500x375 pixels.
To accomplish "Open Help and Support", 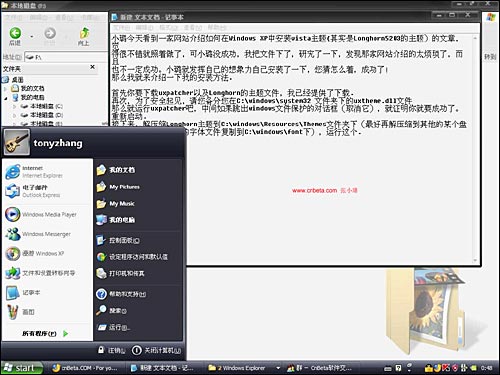I will (x=121, y=294).
